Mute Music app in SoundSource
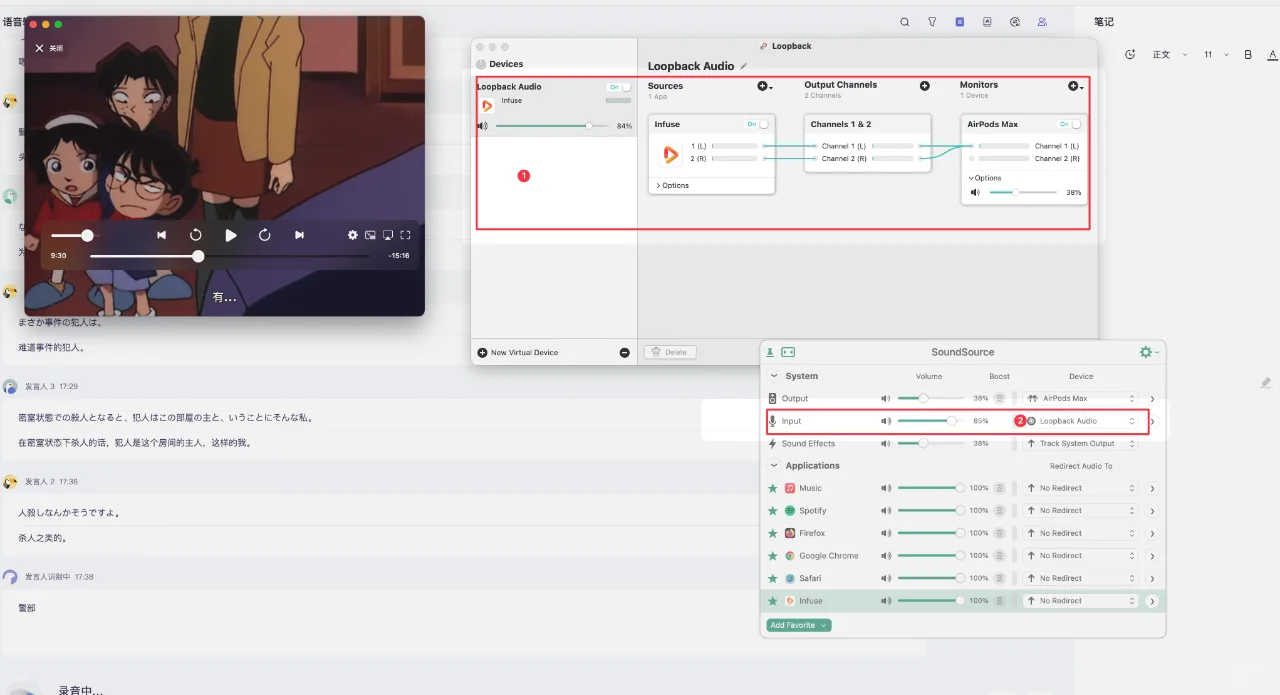The height and width of the screenshot is (695, 1280). pos(886,488)
